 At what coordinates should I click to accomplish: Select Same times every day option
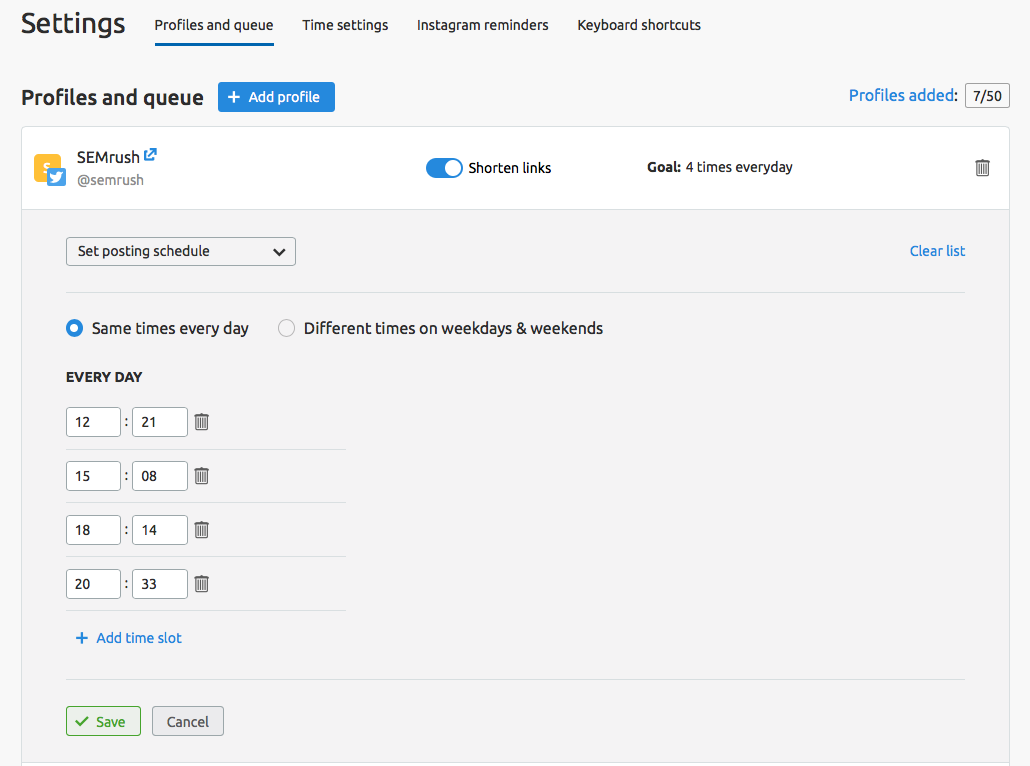pyautogui.click(x=75, y=328)
